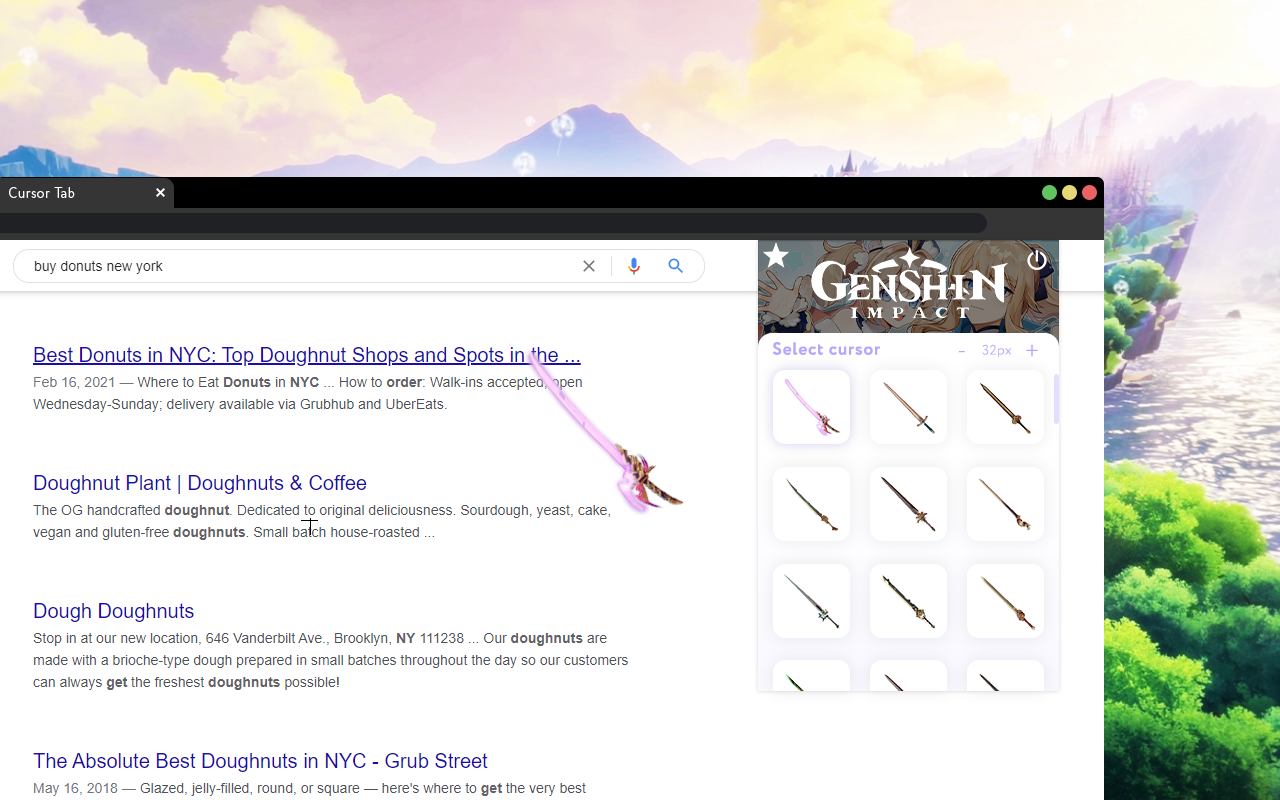
Task: Click the 'Select cursor' heading text
Action: [826, 349]
